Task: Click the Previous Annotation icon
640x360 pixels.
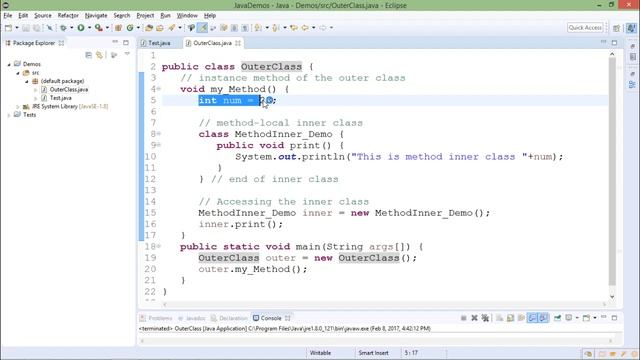Action: point(276,28)
